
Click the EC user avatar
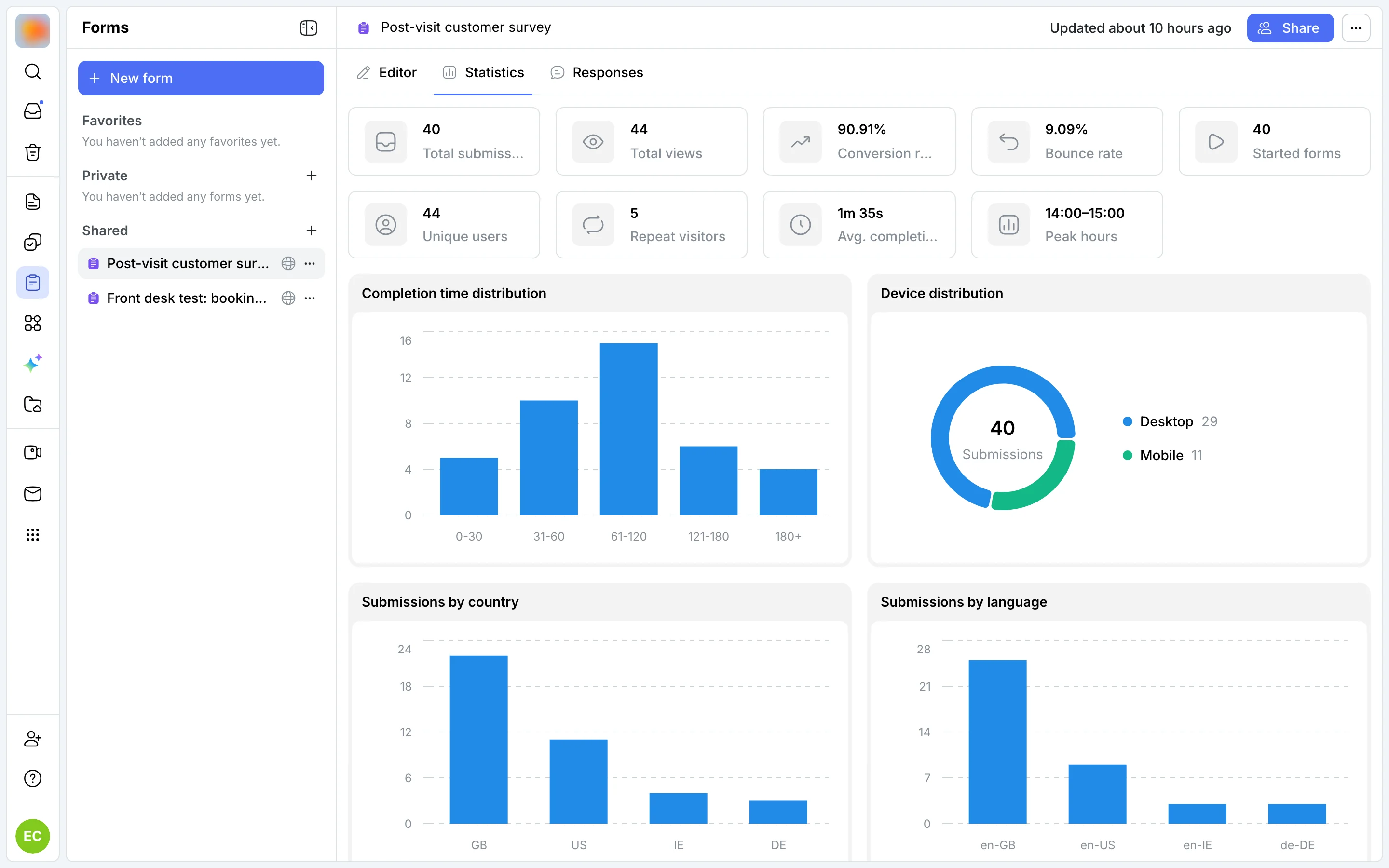click(33, 836)
